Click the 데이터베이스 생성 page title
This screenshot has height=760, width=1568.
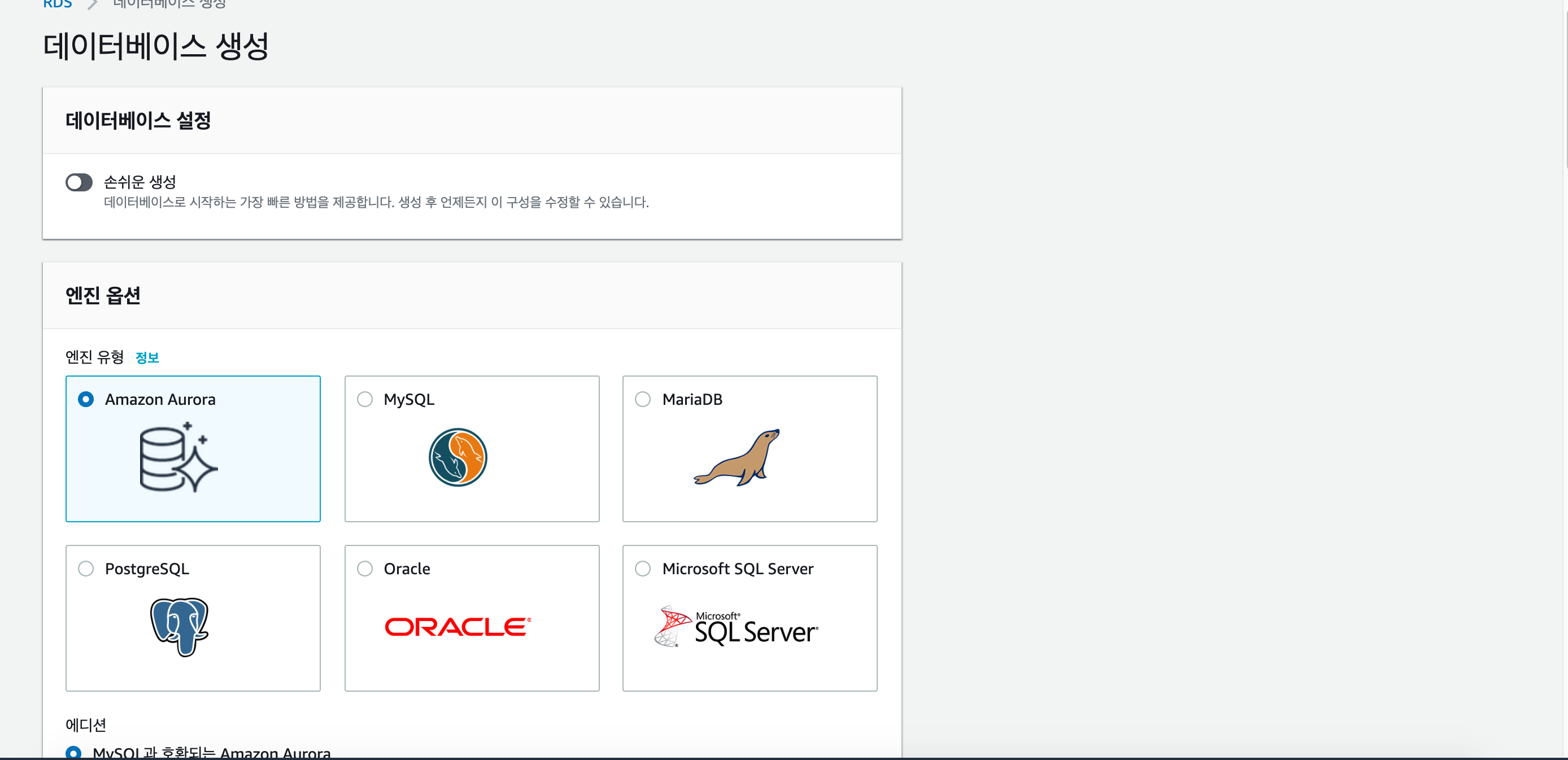pyautogui.click(x=156, y=46)
